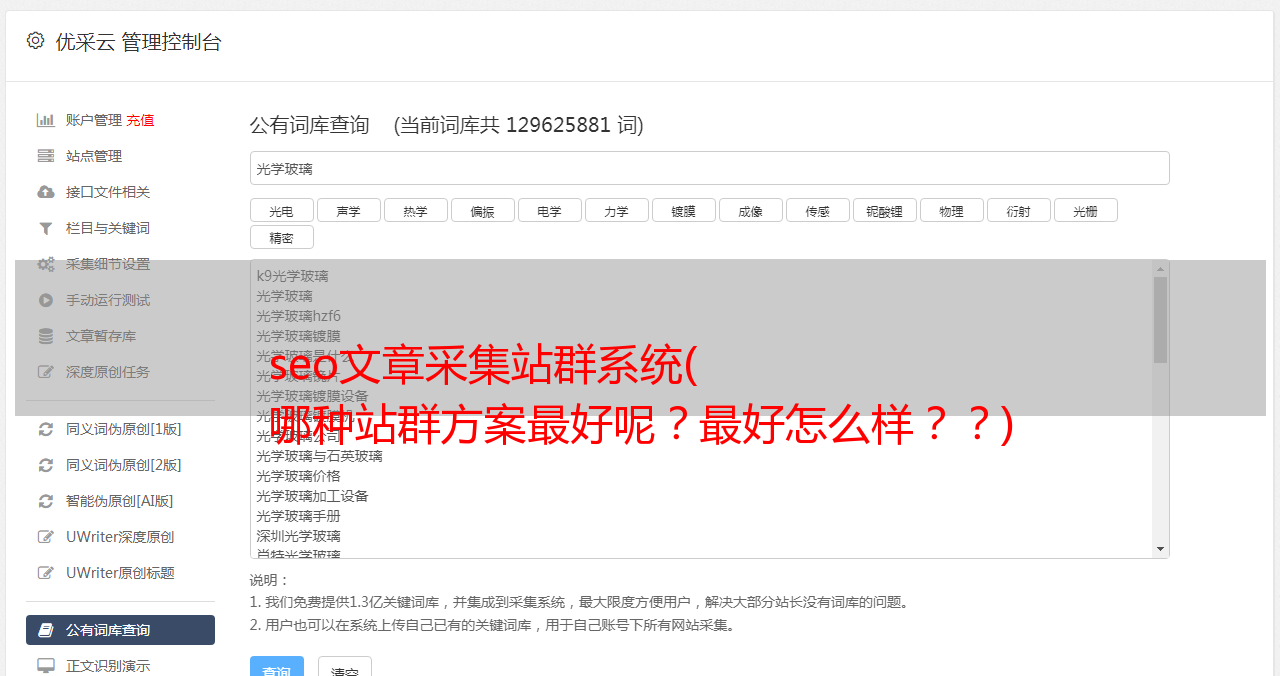The height and width of the screenshot is (676, 1280).
Task: Click the results list scrollbar down arrow
Action: pyautogui.click(x=1160, y=549)
